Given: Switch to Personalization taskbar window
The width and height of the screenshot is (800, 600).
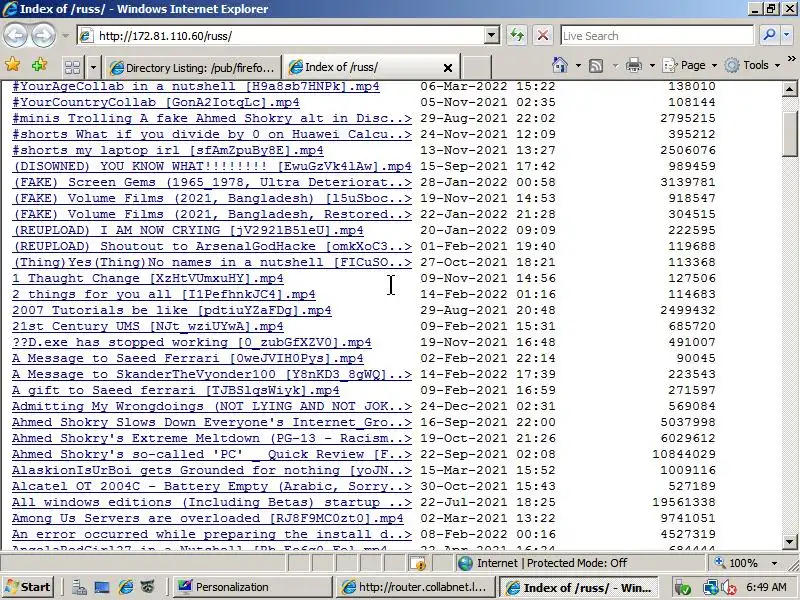Looking at the screenshot, I should 253,587.
